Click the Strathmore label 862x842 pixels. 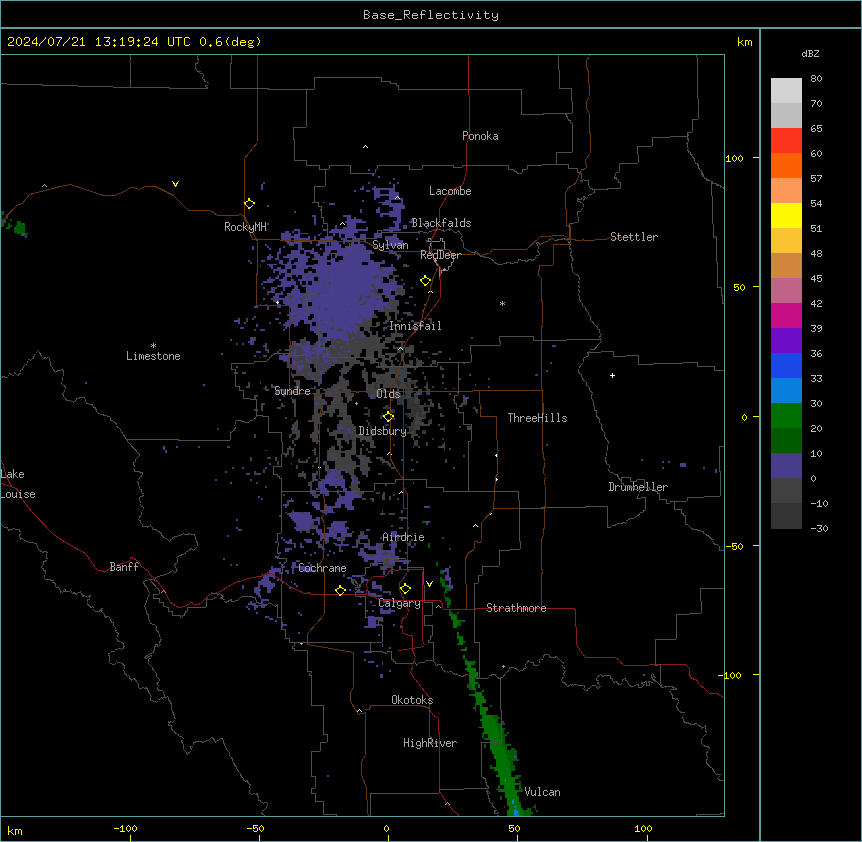pyautogui.click(x=516, y=608)
